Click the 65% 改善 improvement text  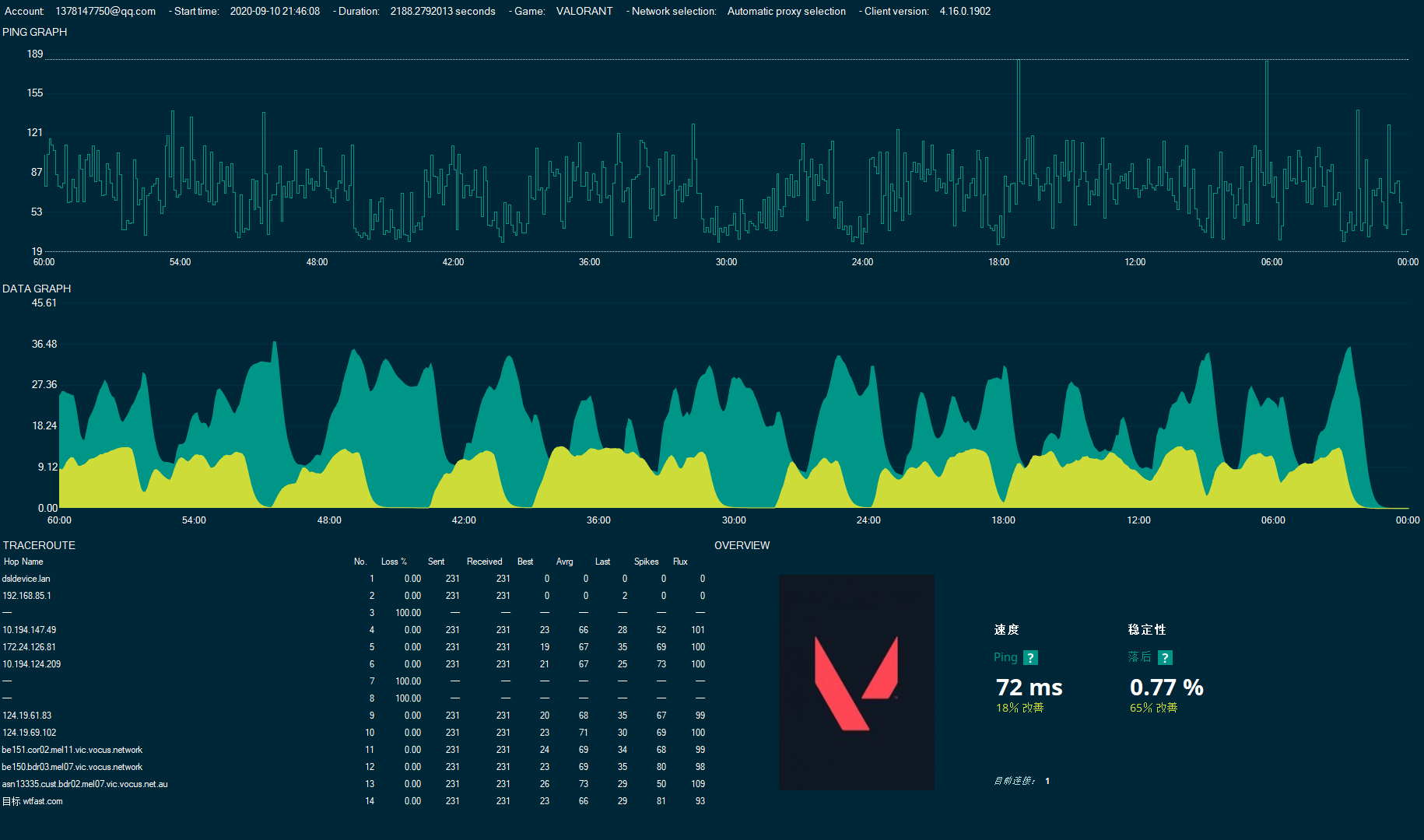point(1153,708)
